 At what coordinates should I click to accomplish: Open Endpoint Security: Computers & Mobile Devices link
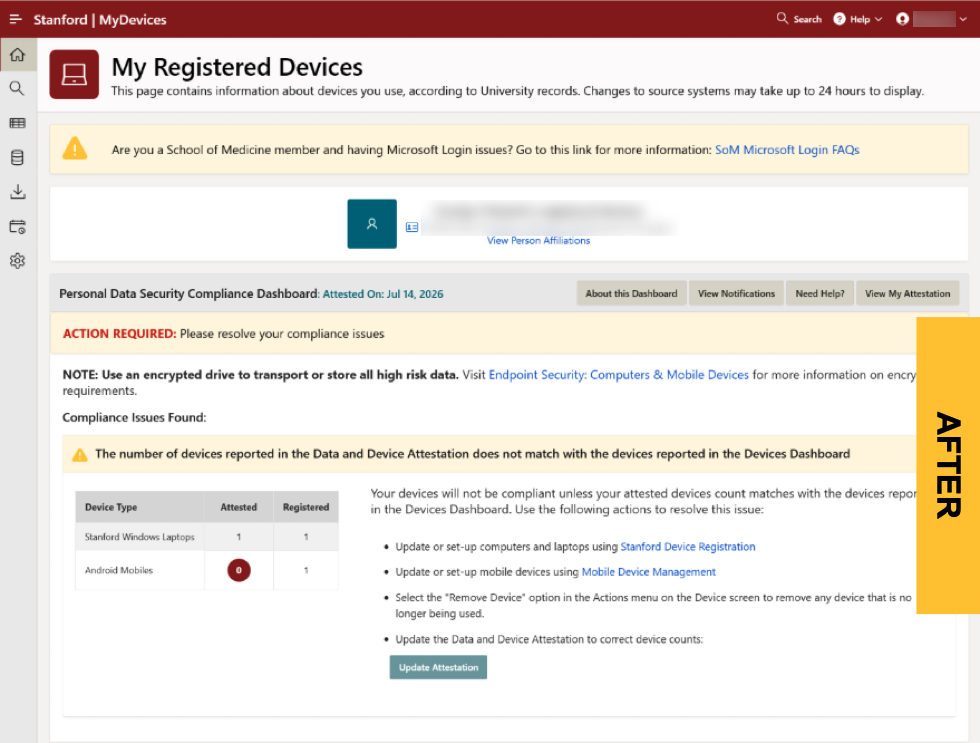pyautogui.click(x=619, y=375)
